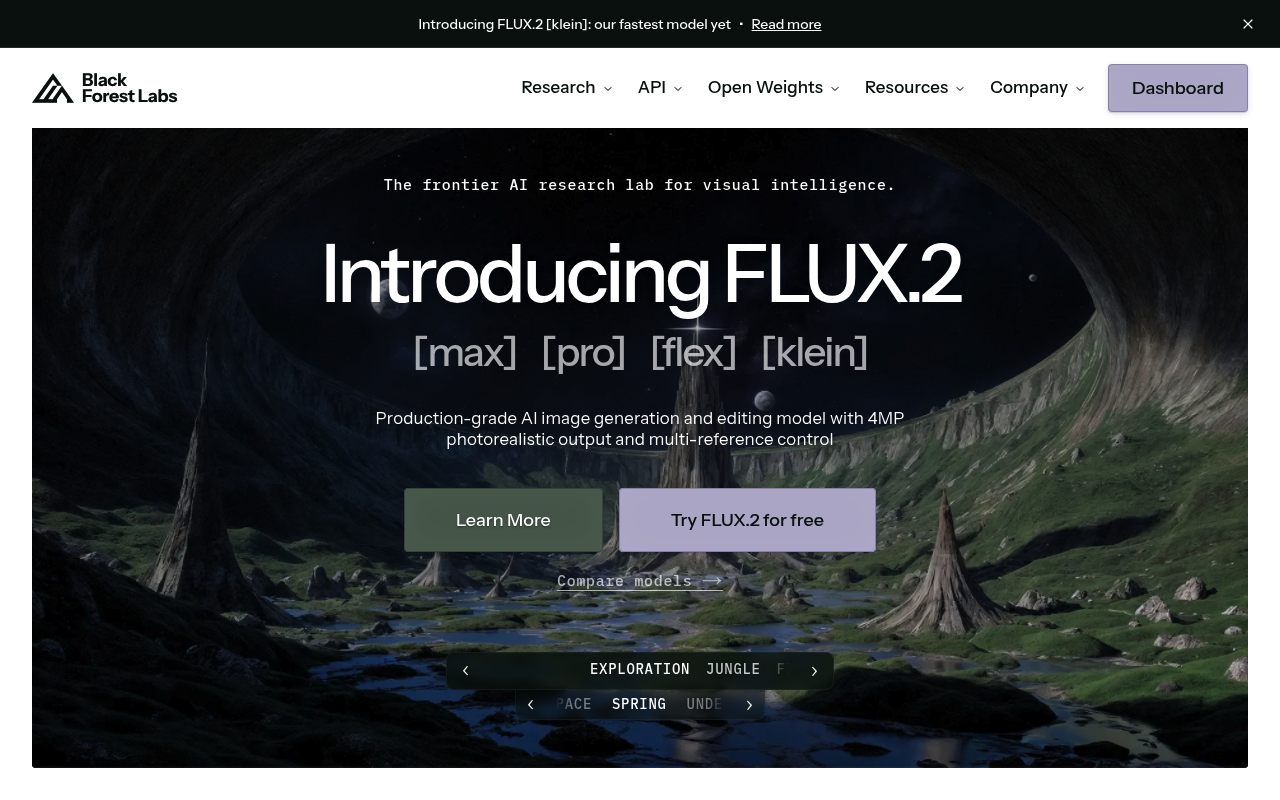Select the JUNGLE theme option

tap(733, 670)
